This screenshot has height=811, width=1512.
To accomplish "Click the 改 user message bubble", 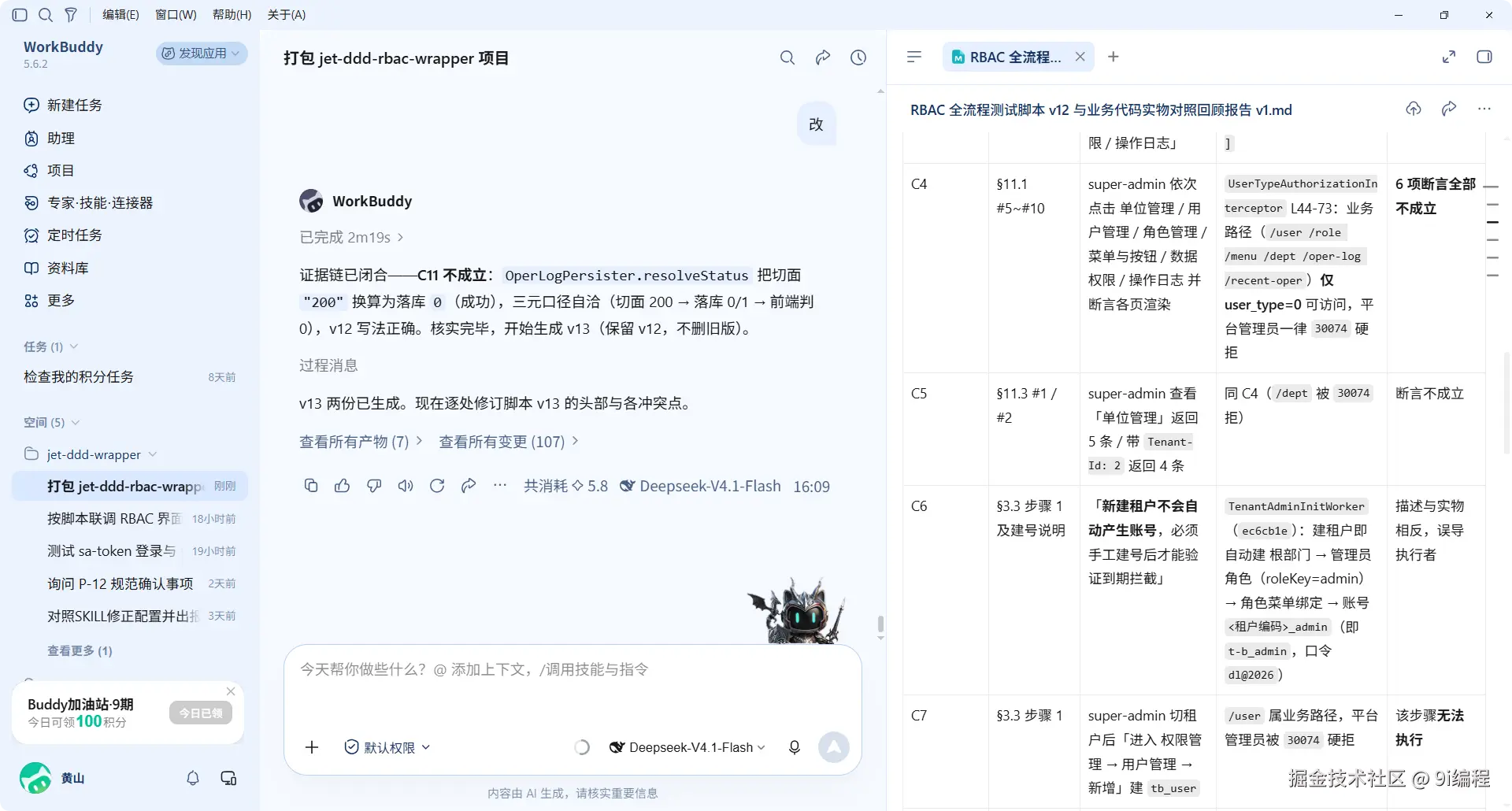I will point(816,124).
